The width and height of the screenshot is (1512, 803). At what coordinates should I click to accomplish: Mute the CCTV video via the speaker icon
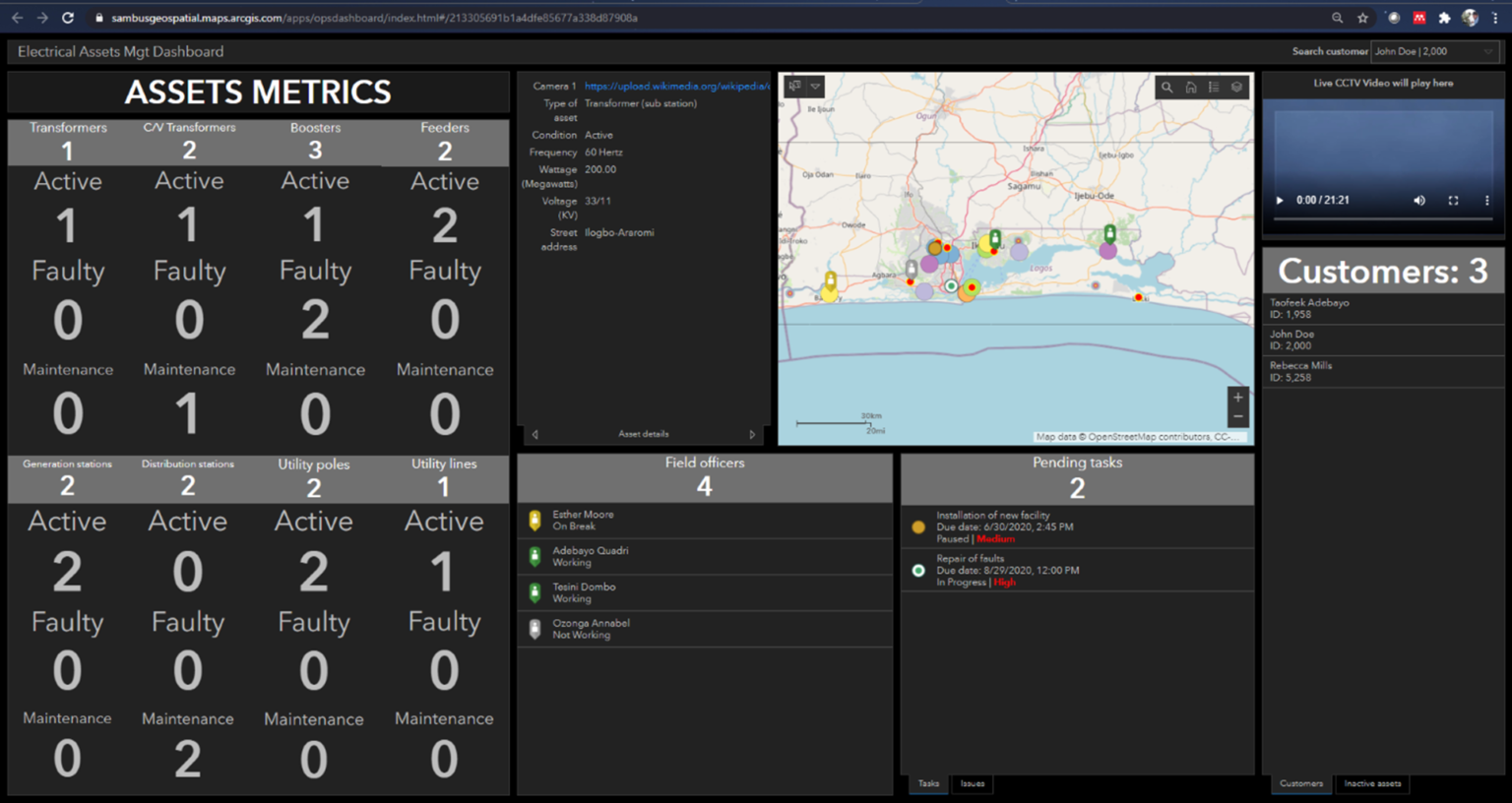[1418, 200]
